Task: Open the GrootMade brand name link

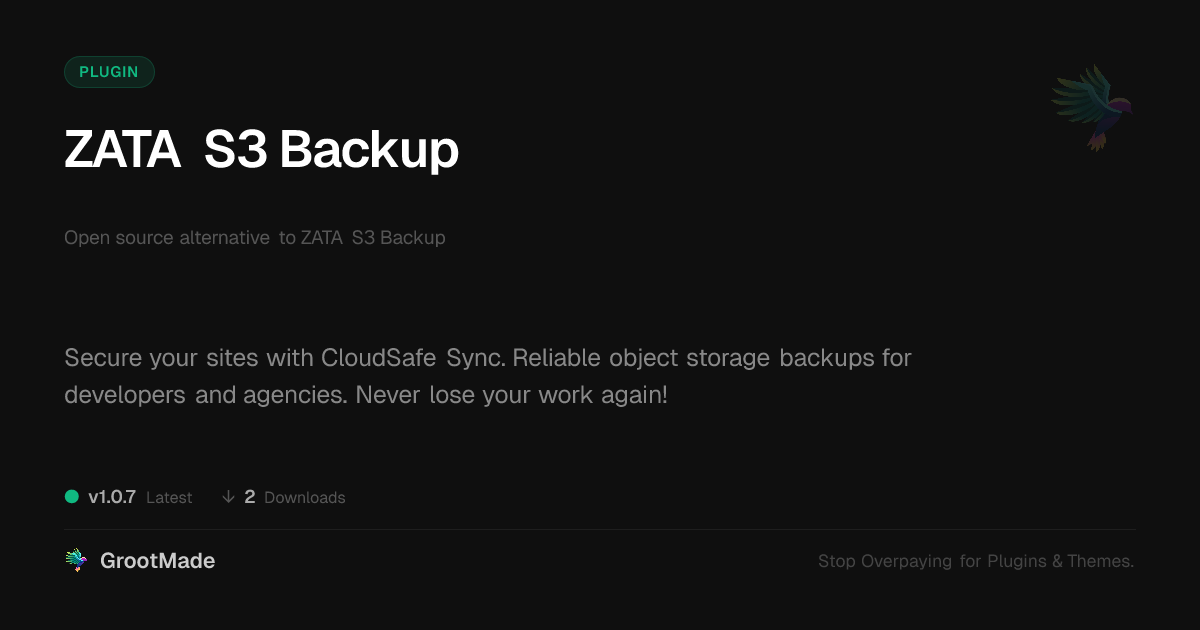Action: (x=157, y=561)
